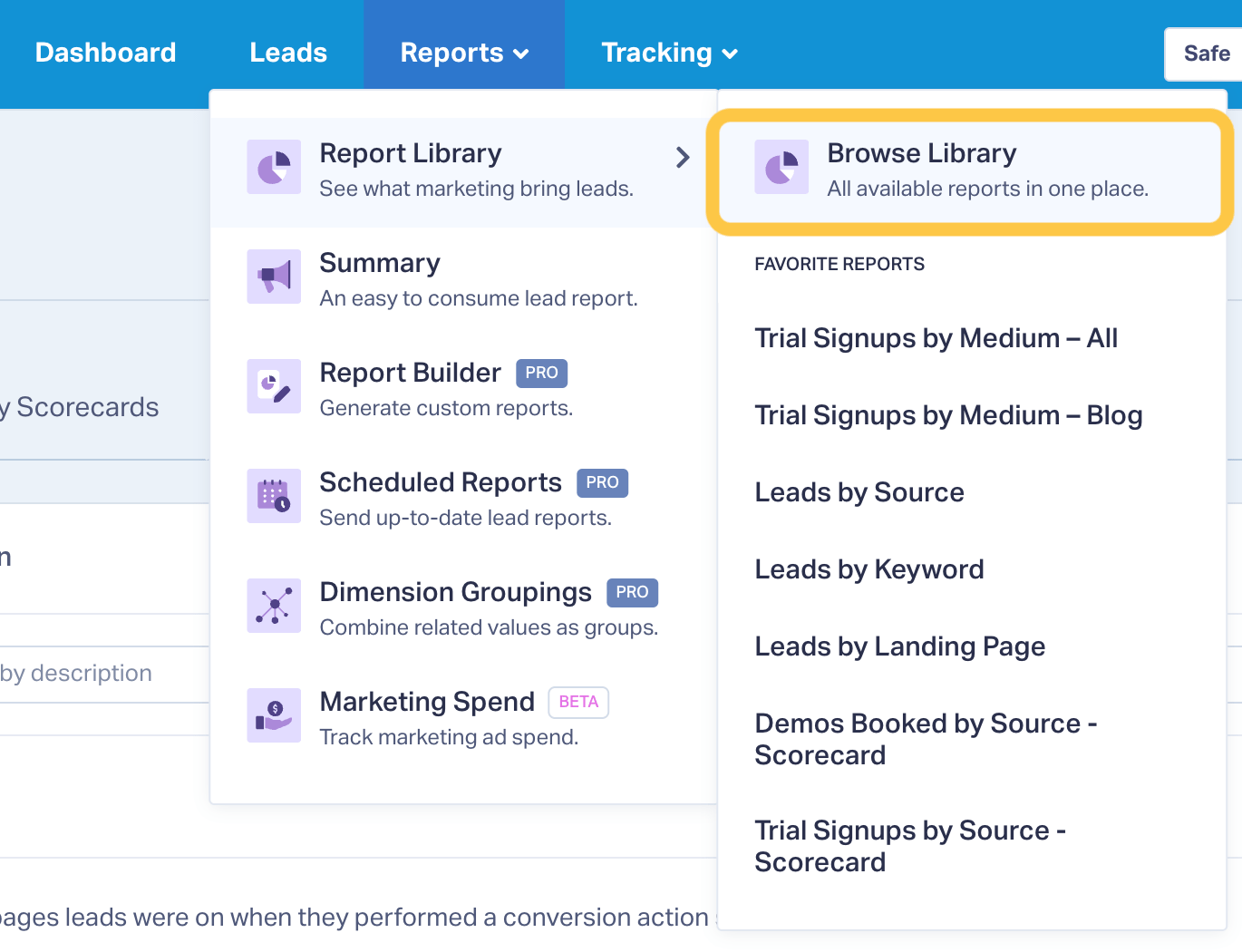
Task: Click the Scorecards text in background page
Action: tap(87, 407)
